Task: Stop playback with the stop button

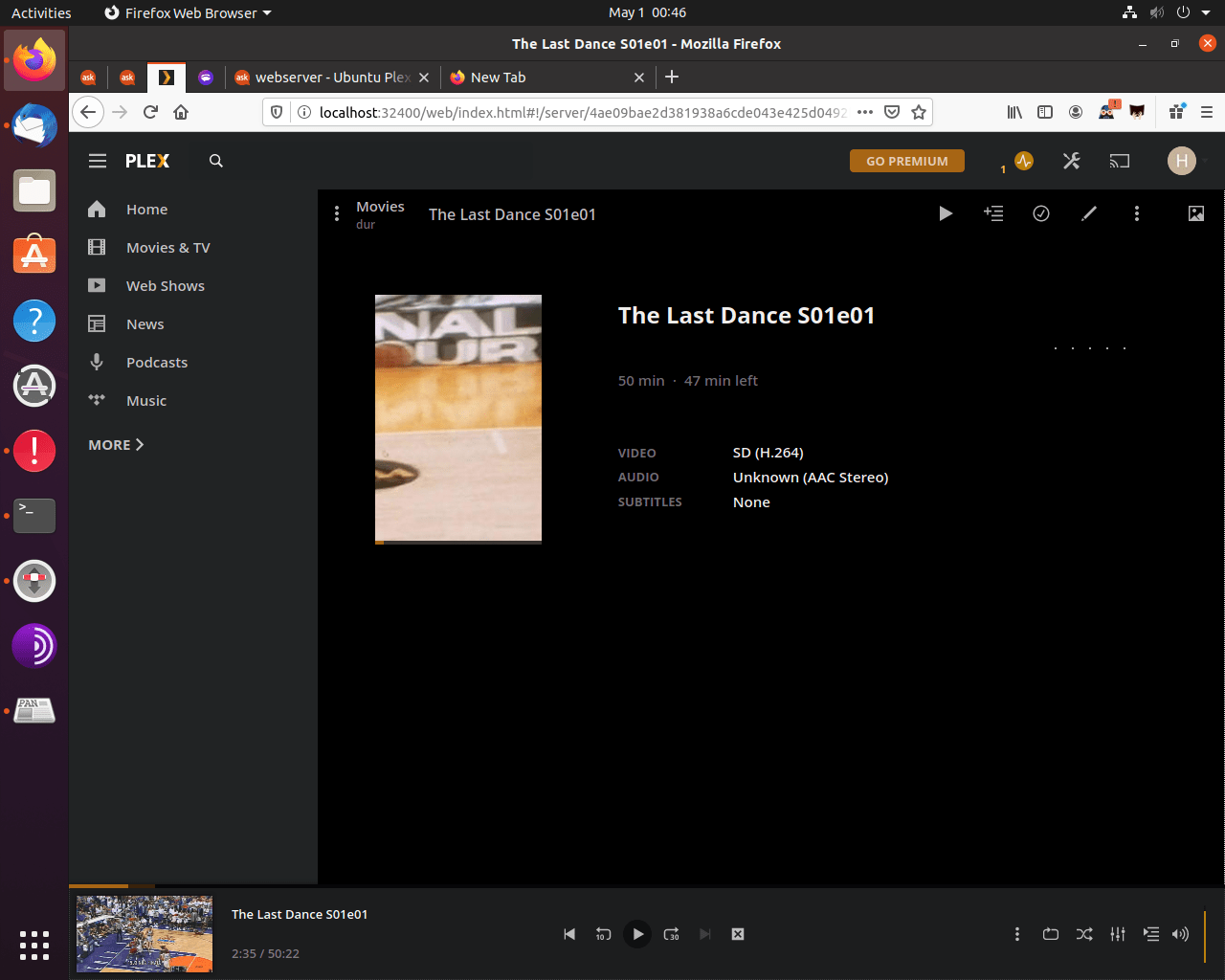Action: coord(738,934)
